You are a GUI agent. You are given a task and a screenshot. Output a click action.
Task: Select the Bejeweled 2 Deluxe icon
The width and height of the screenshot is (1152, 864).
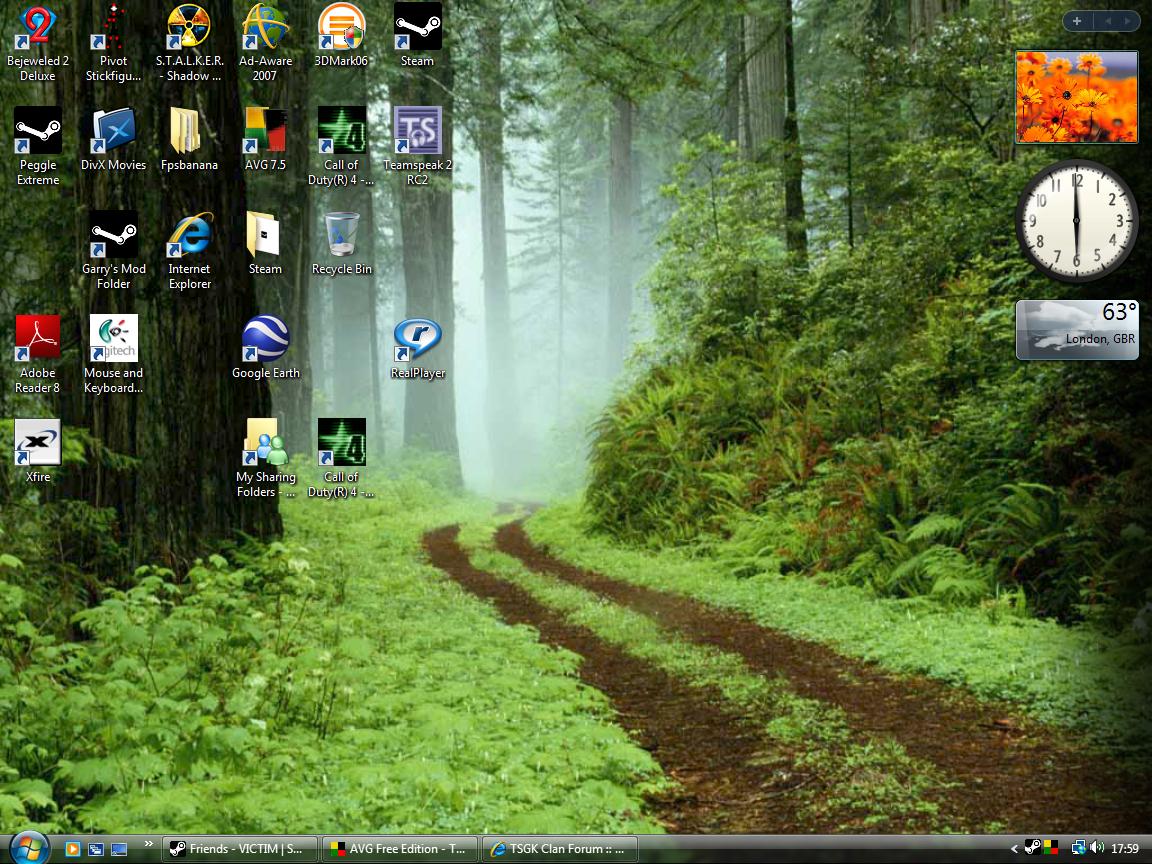[37, 25]
